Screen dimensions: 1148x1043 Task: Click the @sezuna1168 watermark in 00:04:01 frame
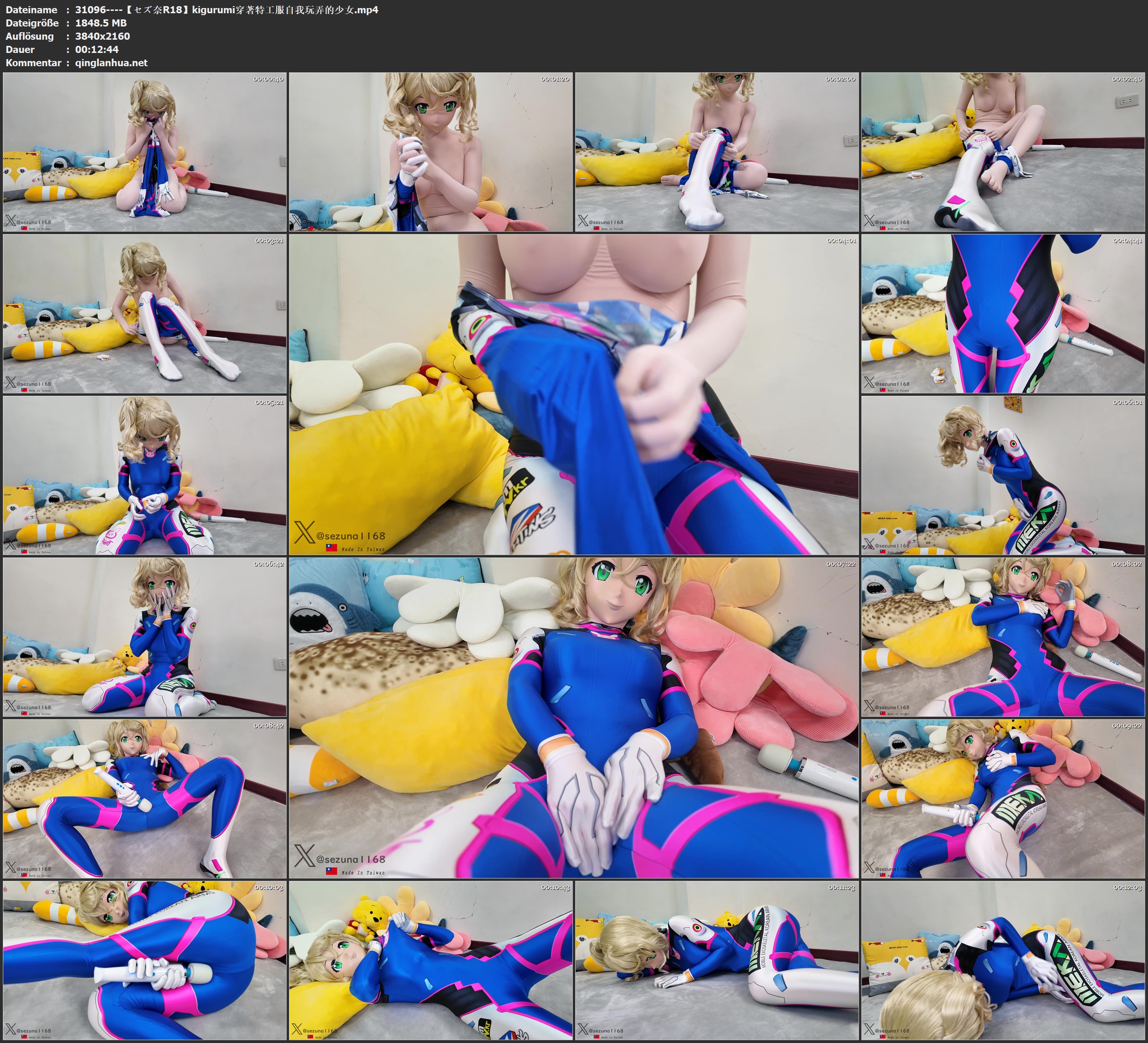coord(351,536)
